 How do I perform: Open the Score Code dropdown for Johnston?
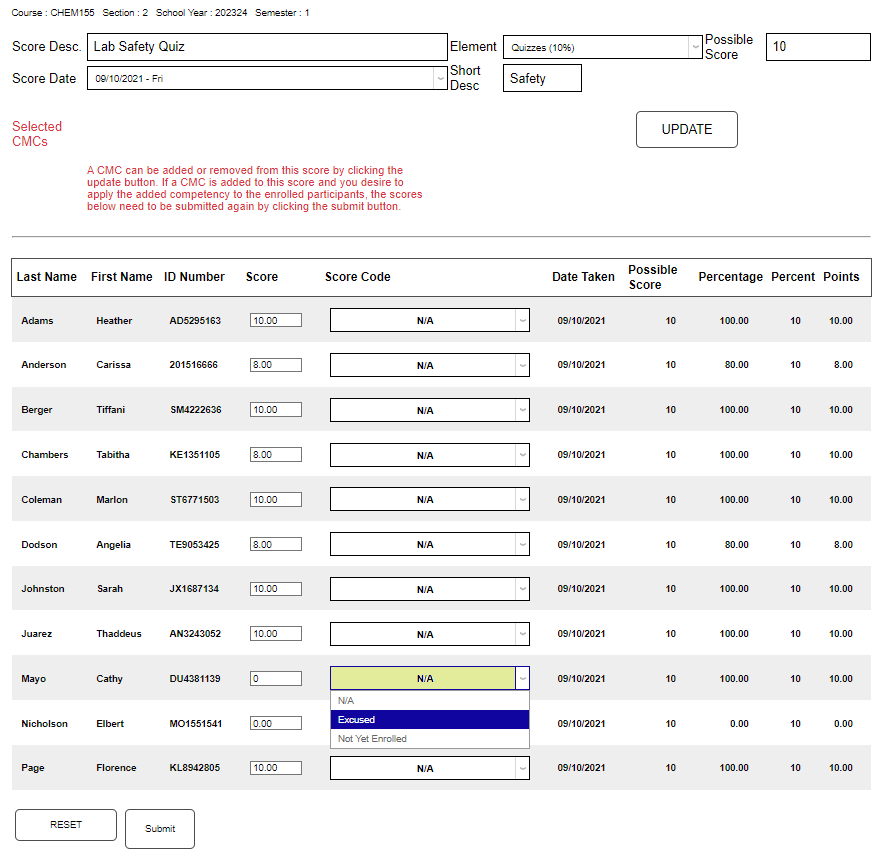(x=429, y=588)
